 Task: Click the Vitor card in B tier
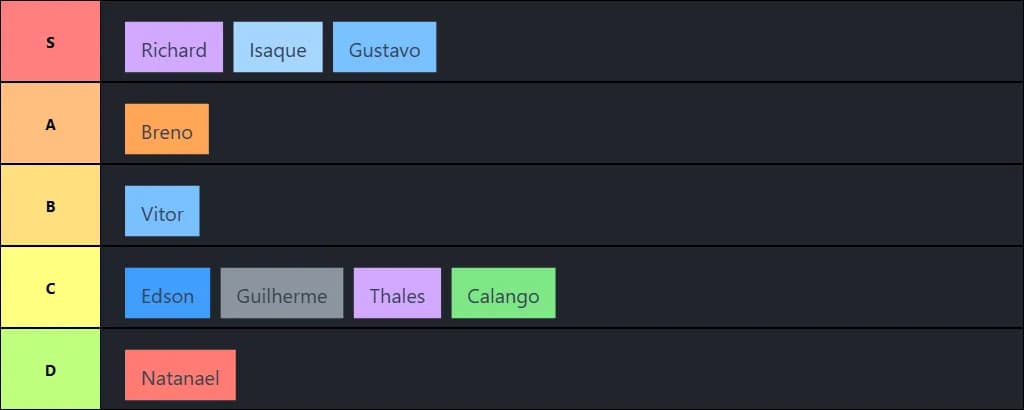tap(162, 211)
